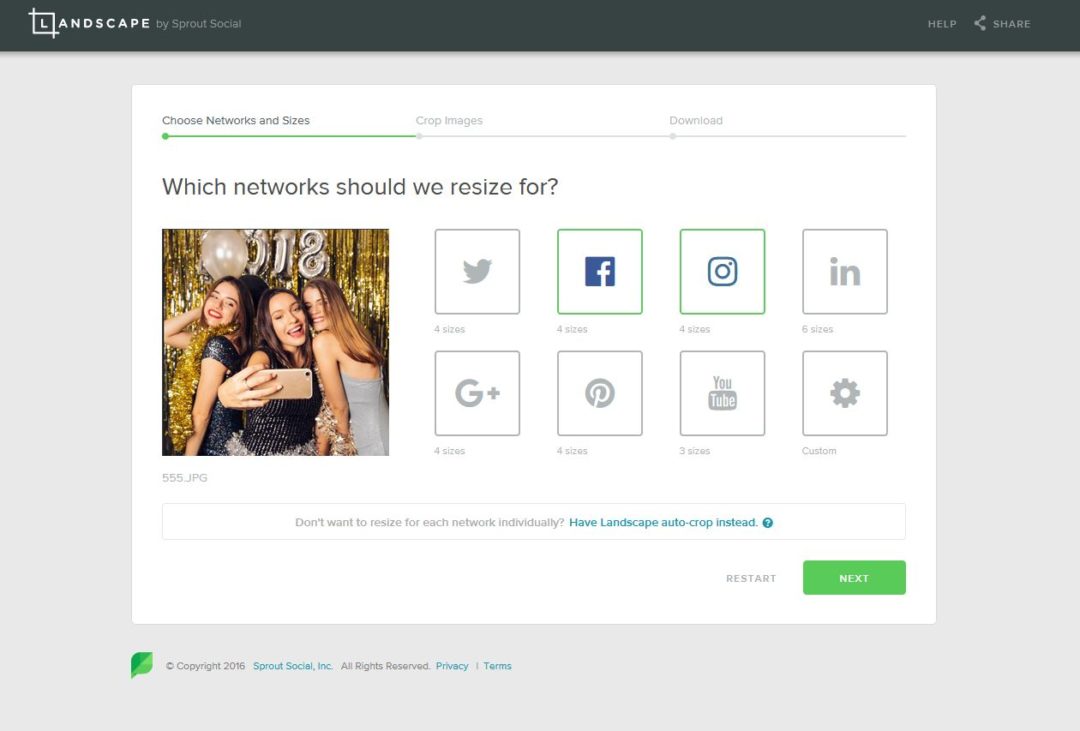Screen dimensions: 1080x731
Task: Click the 555.JPG file name
Action: pyautogui.click(x=185, y=477)
